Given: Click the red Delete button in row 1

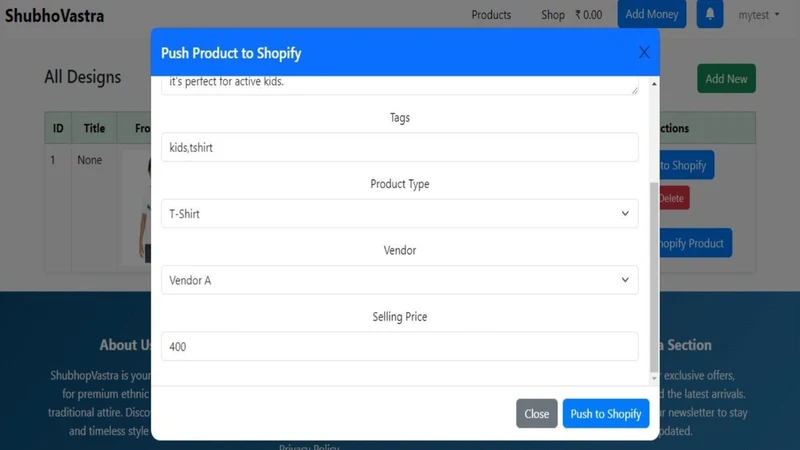Looking at the screenshot, I should pos(674,198).
